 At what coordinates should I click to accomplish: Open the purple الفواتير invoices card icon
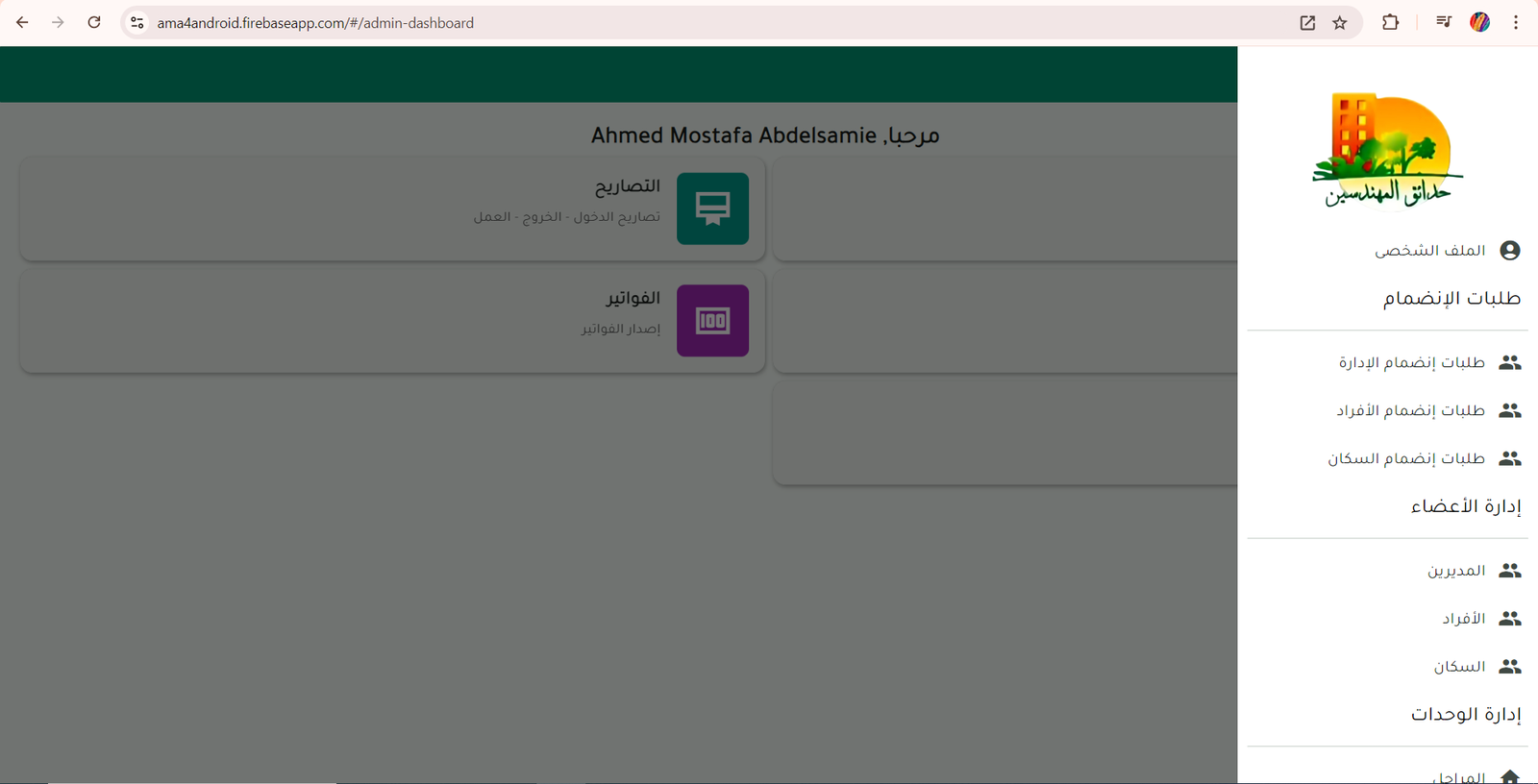point(712,321)
